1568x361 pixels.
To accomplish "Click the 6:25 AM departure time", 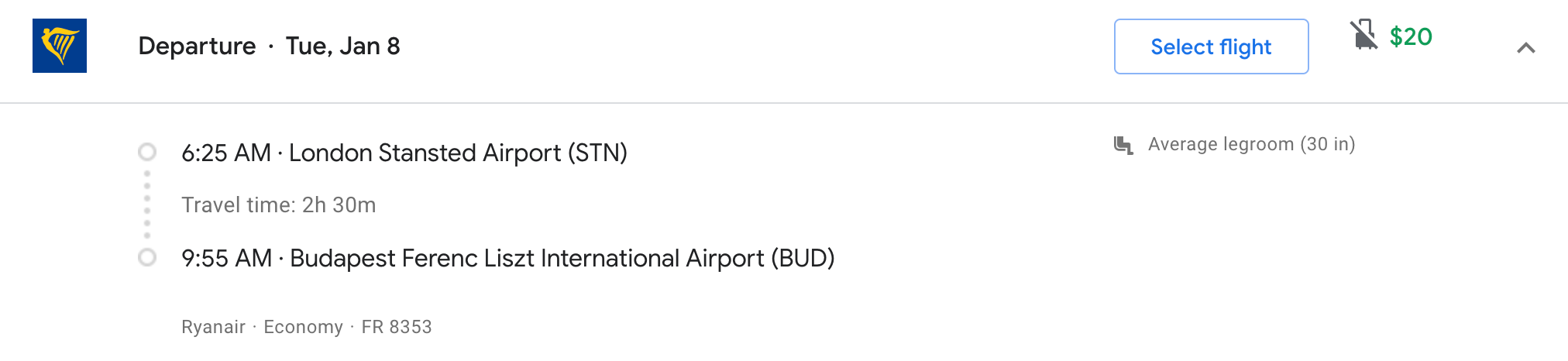I will pyautogui.click(x=225, y=153).
